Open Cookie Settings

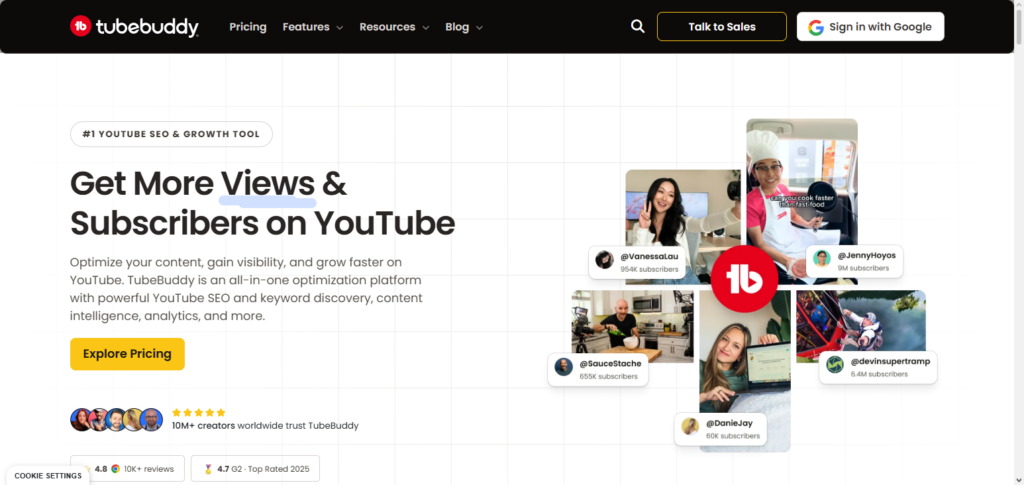coord(48,476)
